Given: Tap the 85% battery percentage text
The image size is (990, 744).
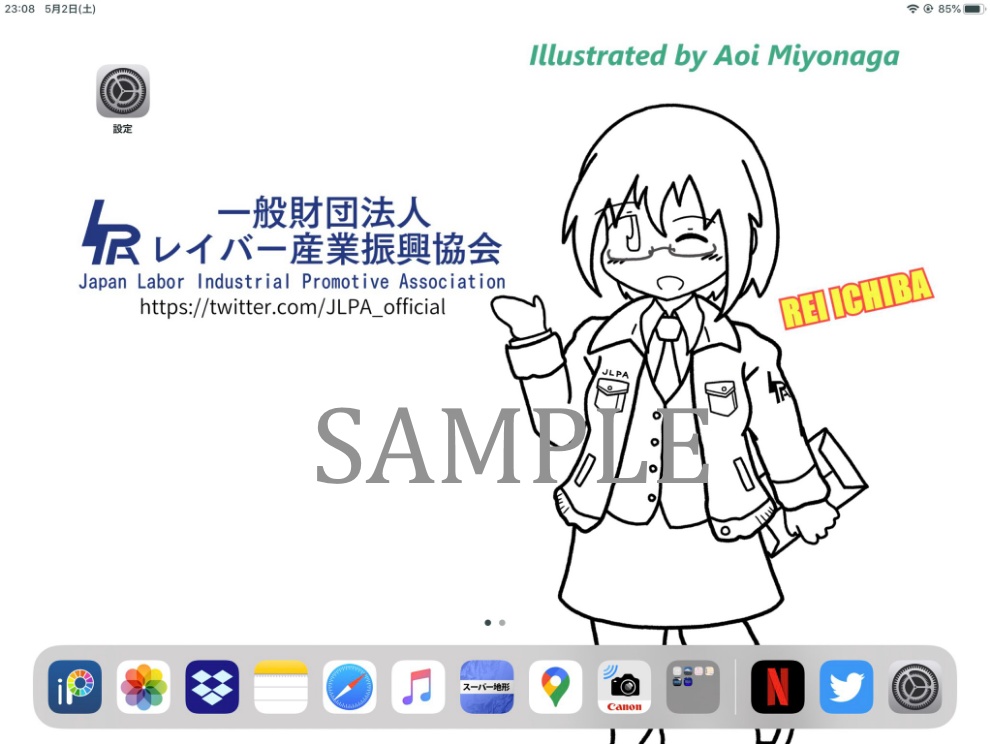Looking at the screenshot, I should [949, 9].
